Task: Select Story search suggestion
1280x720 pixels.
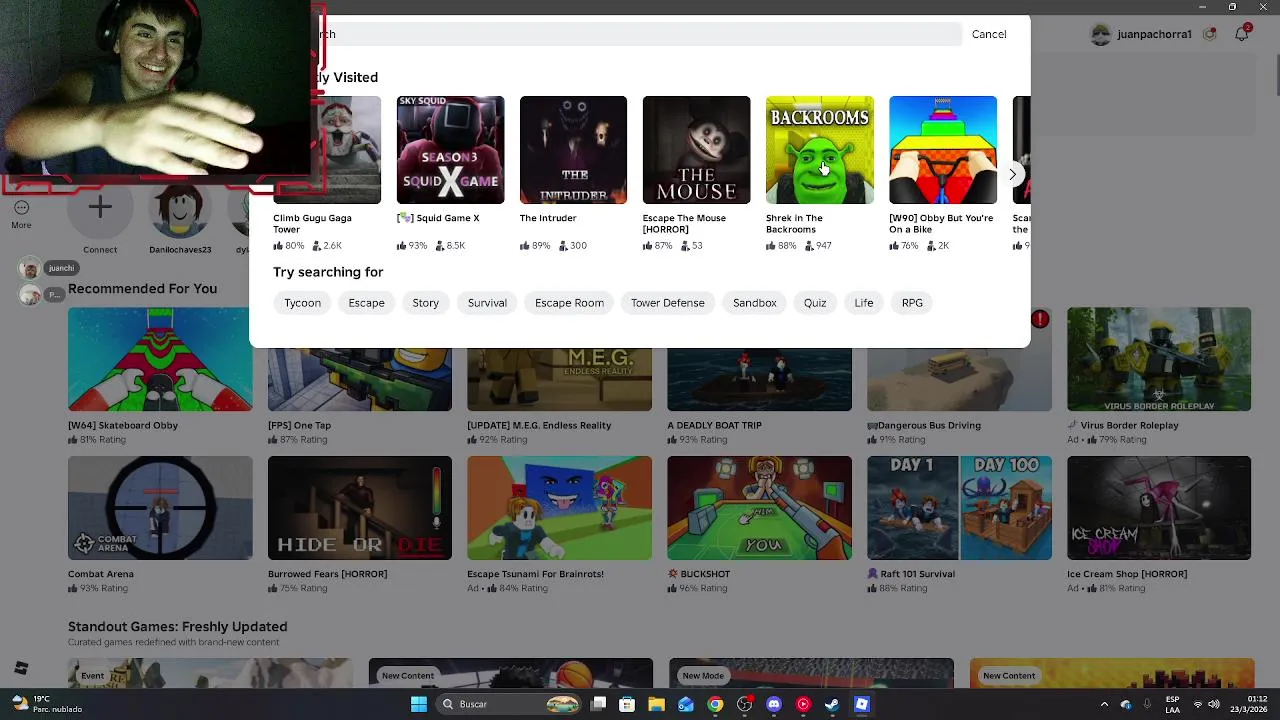Action: click(425, 303)
